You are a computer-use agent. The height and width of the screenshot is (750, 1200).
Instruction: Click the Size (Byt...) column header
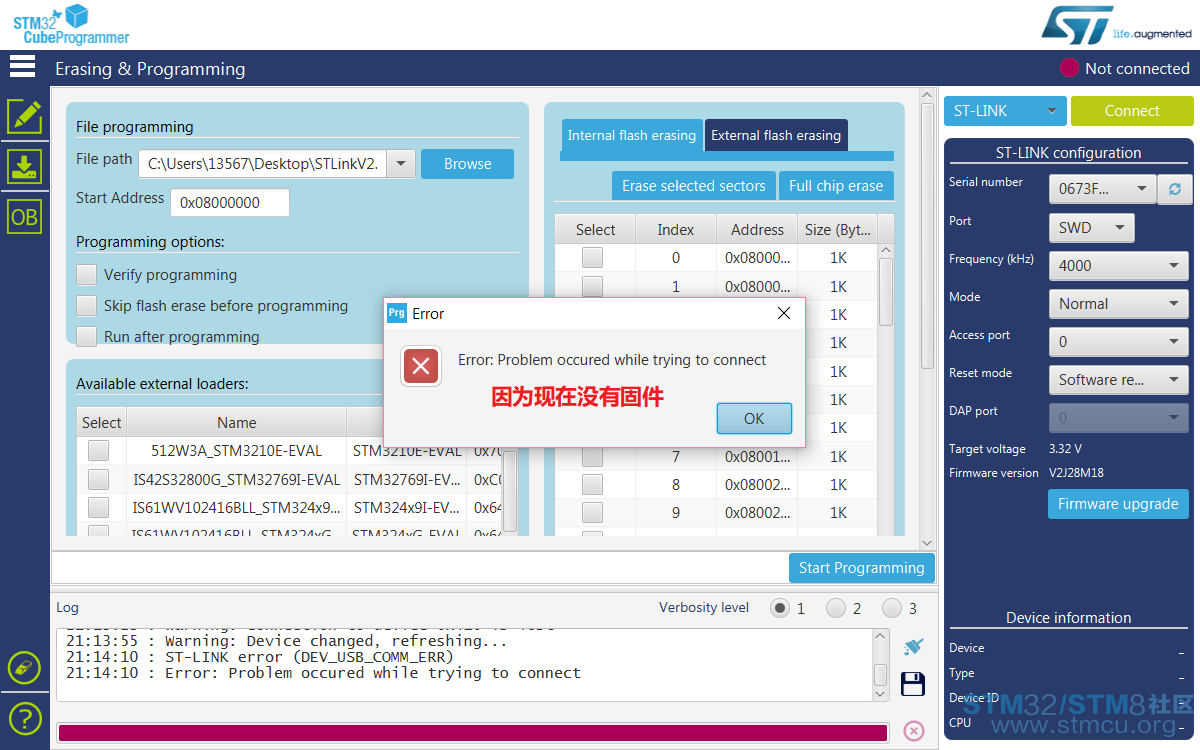837,229
